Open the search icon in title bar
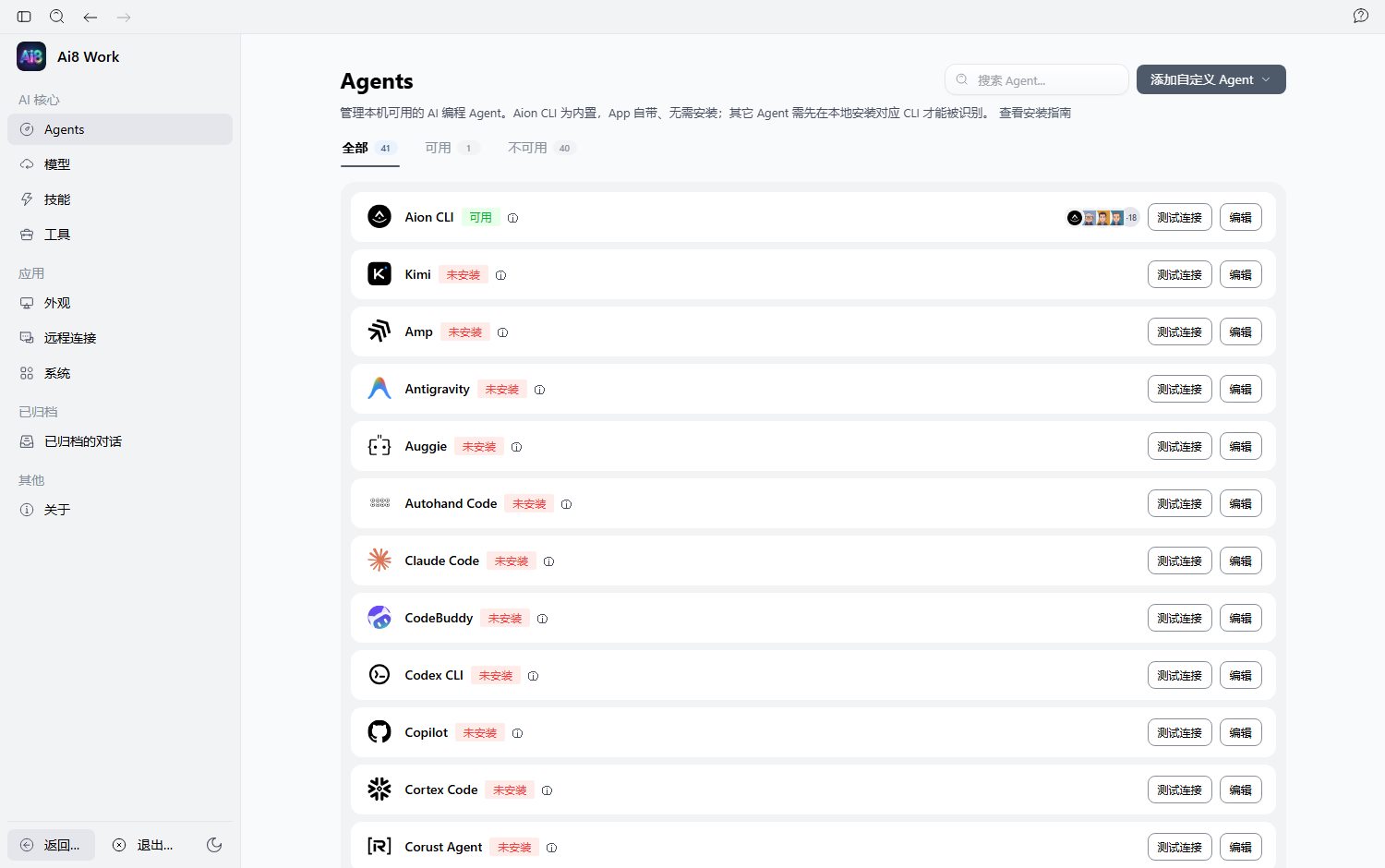Screen dimensions: 1385x868 pyautogui.click(x=57, y=17)
